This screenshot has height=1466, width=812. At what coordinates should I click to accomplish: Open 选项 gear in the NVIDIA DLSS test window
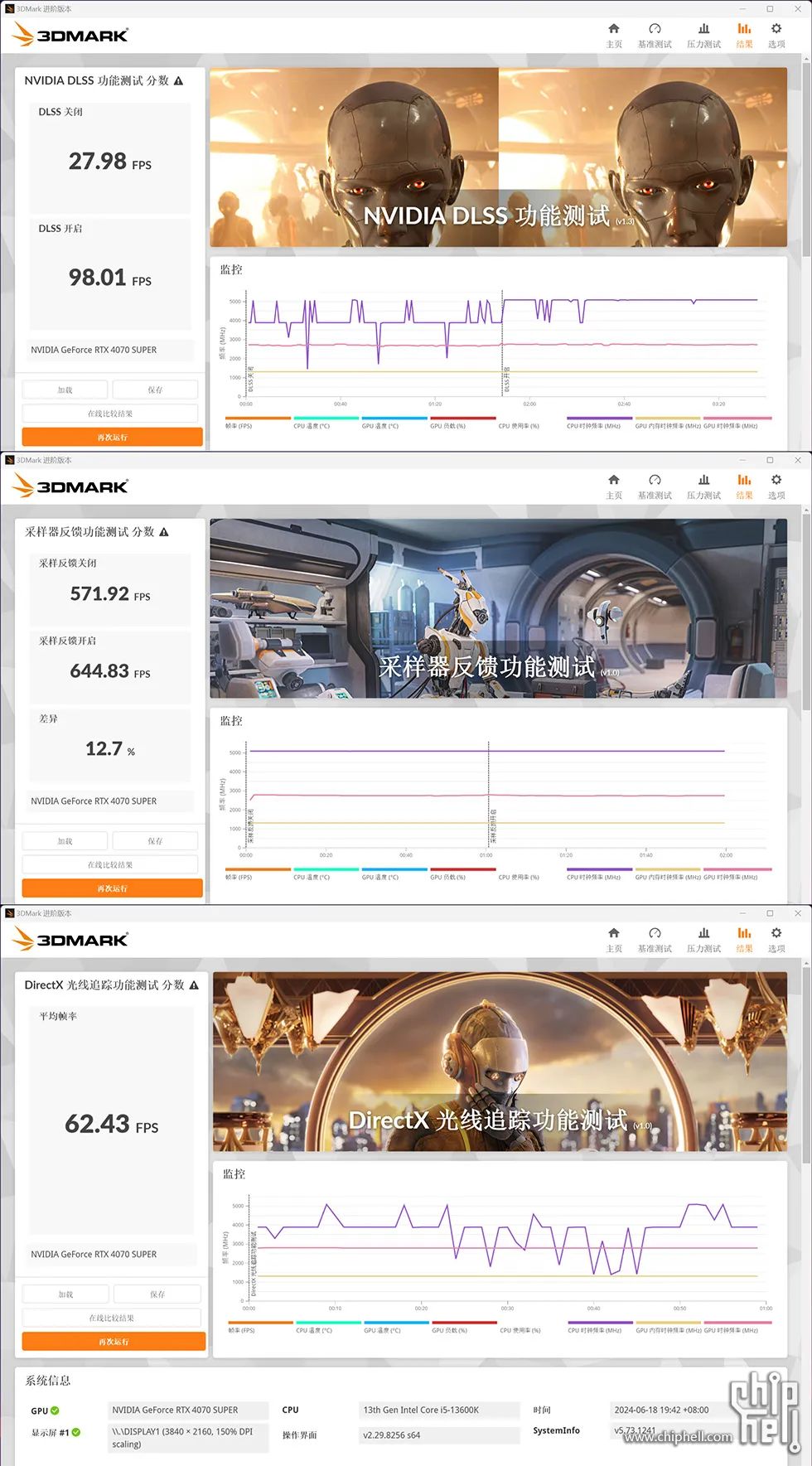776,36
